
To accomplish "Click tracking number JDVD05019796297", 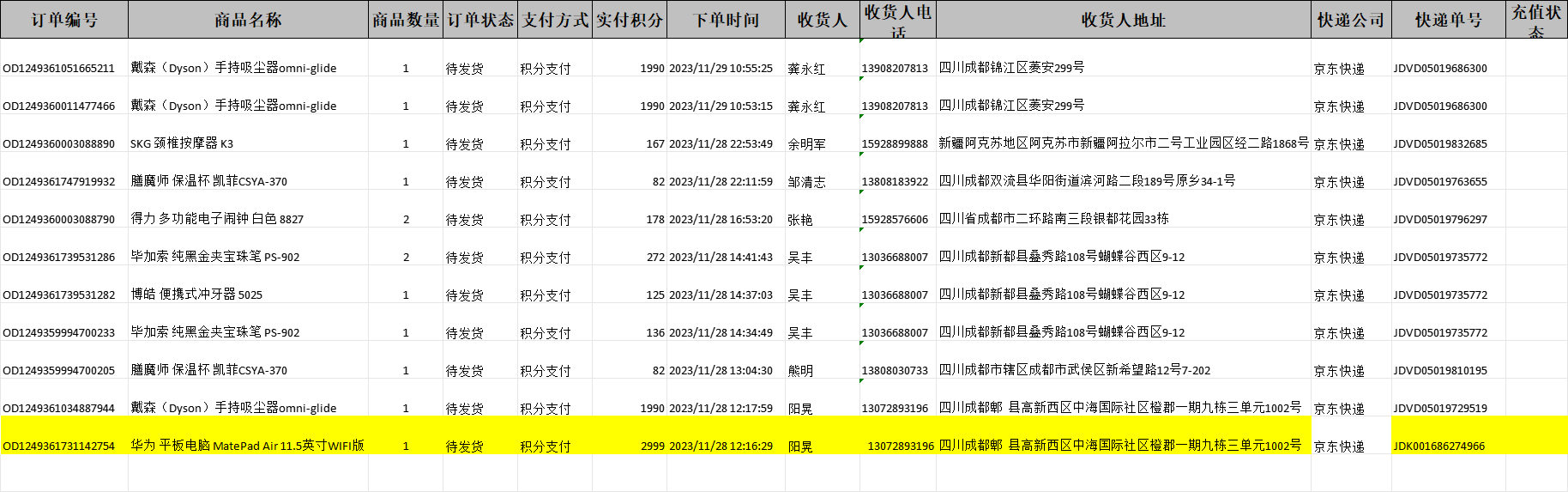I will (x=1440, y=220).
